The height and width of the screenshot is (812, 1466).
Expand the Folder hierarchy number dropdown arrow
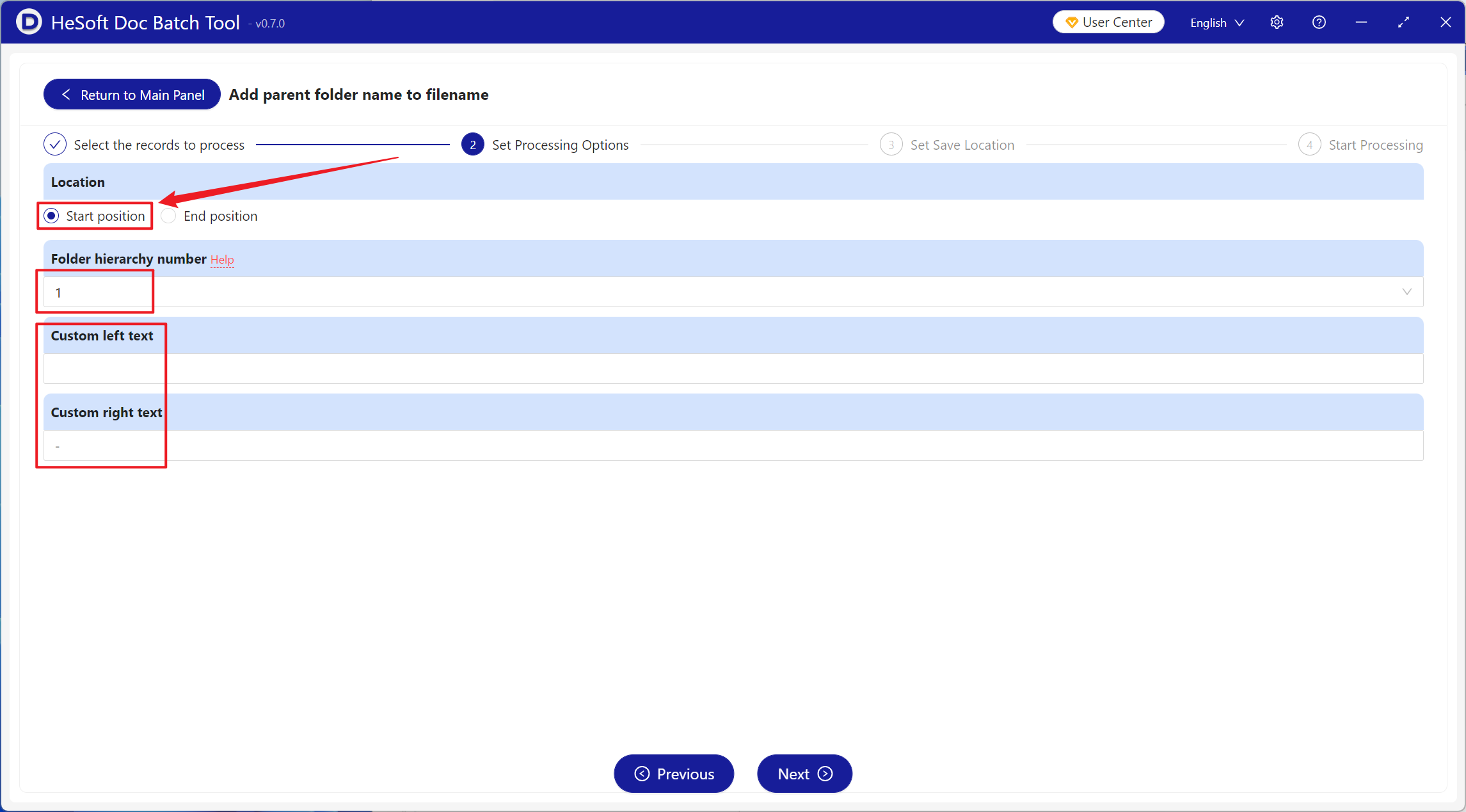(x=1406, y=292)
